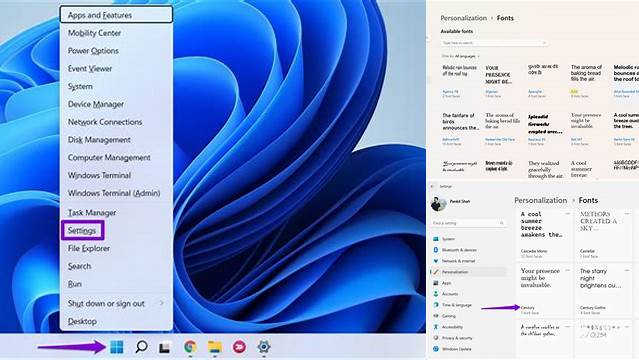Choose Settings in the context menu
Viewport: 639px width, 360px height.
click(x=83, y=230)
